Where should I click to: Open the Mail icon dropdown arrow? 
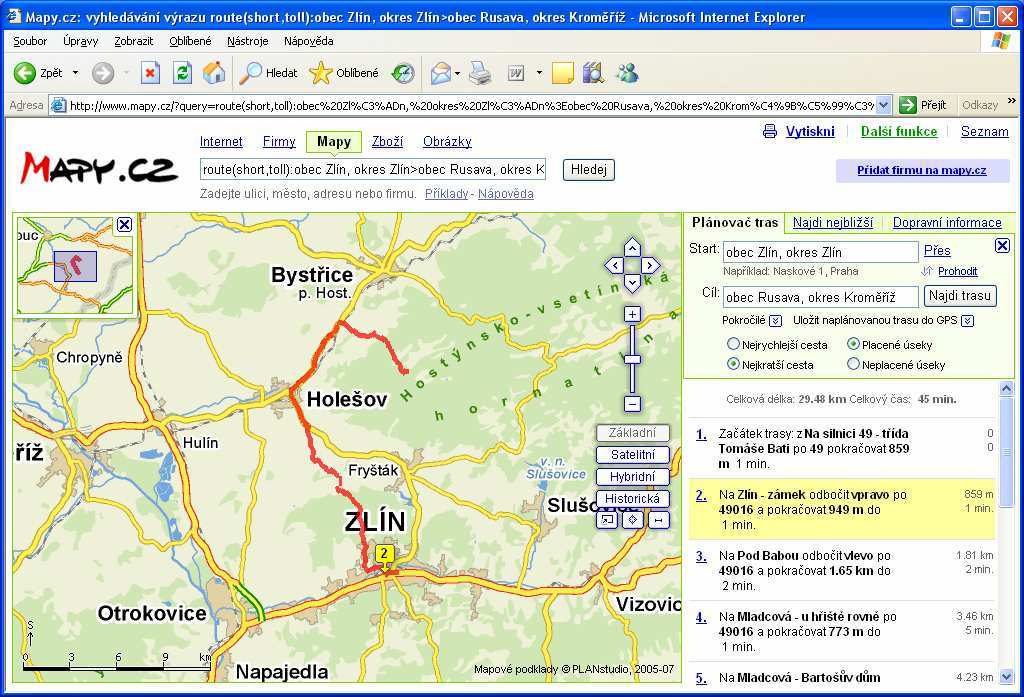457,73
